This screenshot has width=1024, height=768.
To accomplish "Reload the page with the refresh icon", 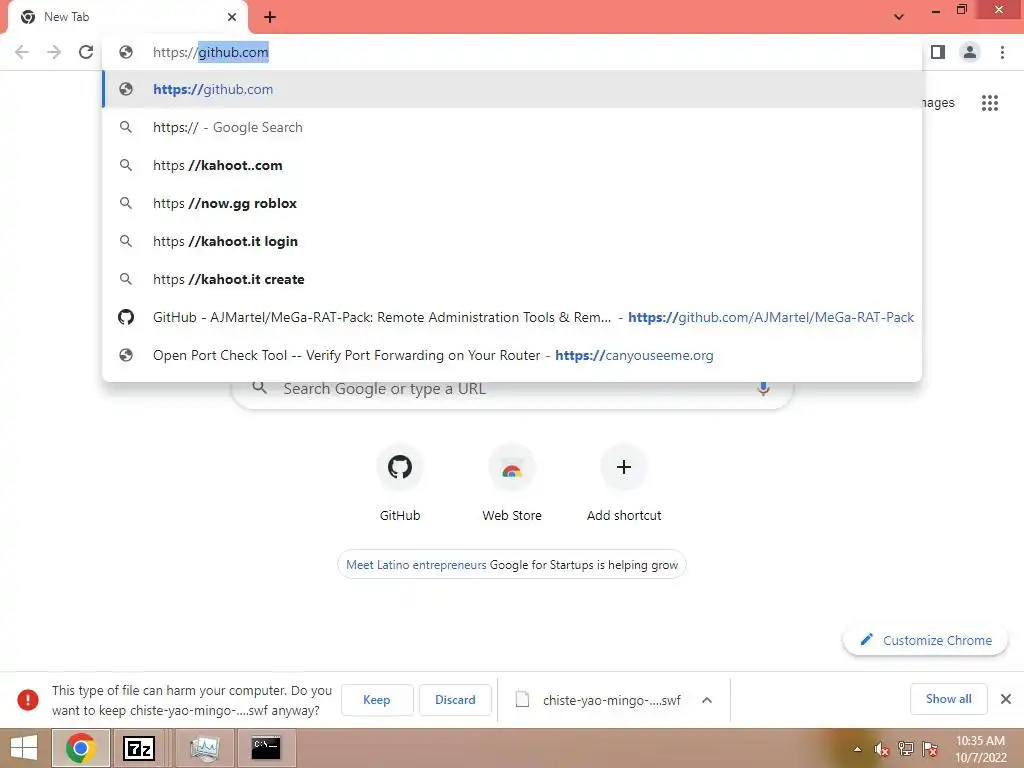I will click(86, 52).
